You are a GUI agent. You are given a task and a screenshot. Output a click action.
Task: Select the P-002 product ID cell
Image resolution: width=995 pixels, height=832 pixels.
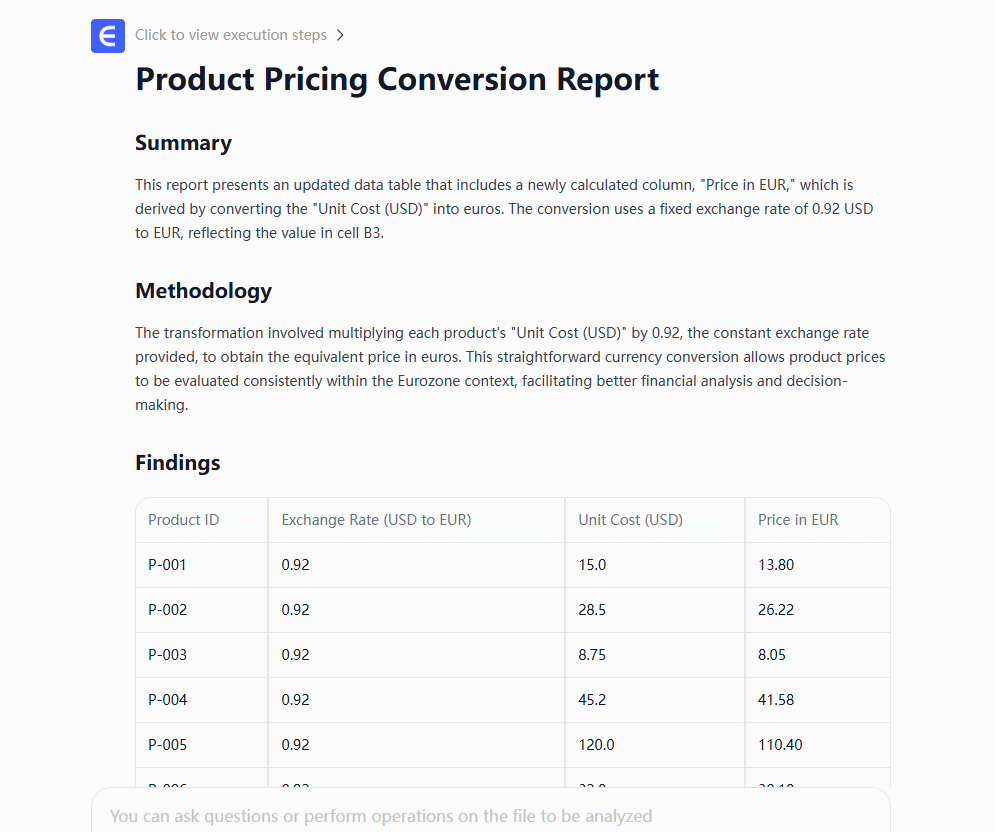[x=167, y=610]
